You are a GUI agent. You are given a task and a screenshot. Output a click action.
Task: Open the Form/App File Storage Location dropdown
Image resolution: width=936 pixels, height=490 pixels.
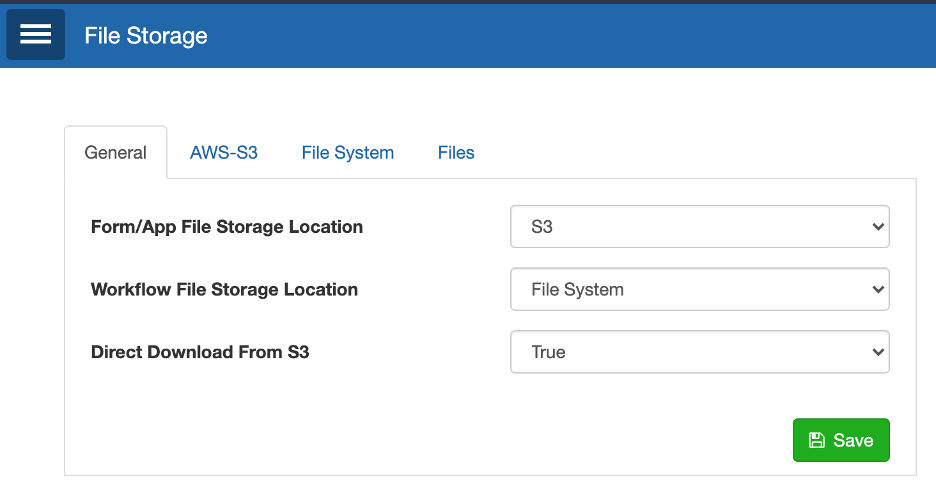(700, 227)
